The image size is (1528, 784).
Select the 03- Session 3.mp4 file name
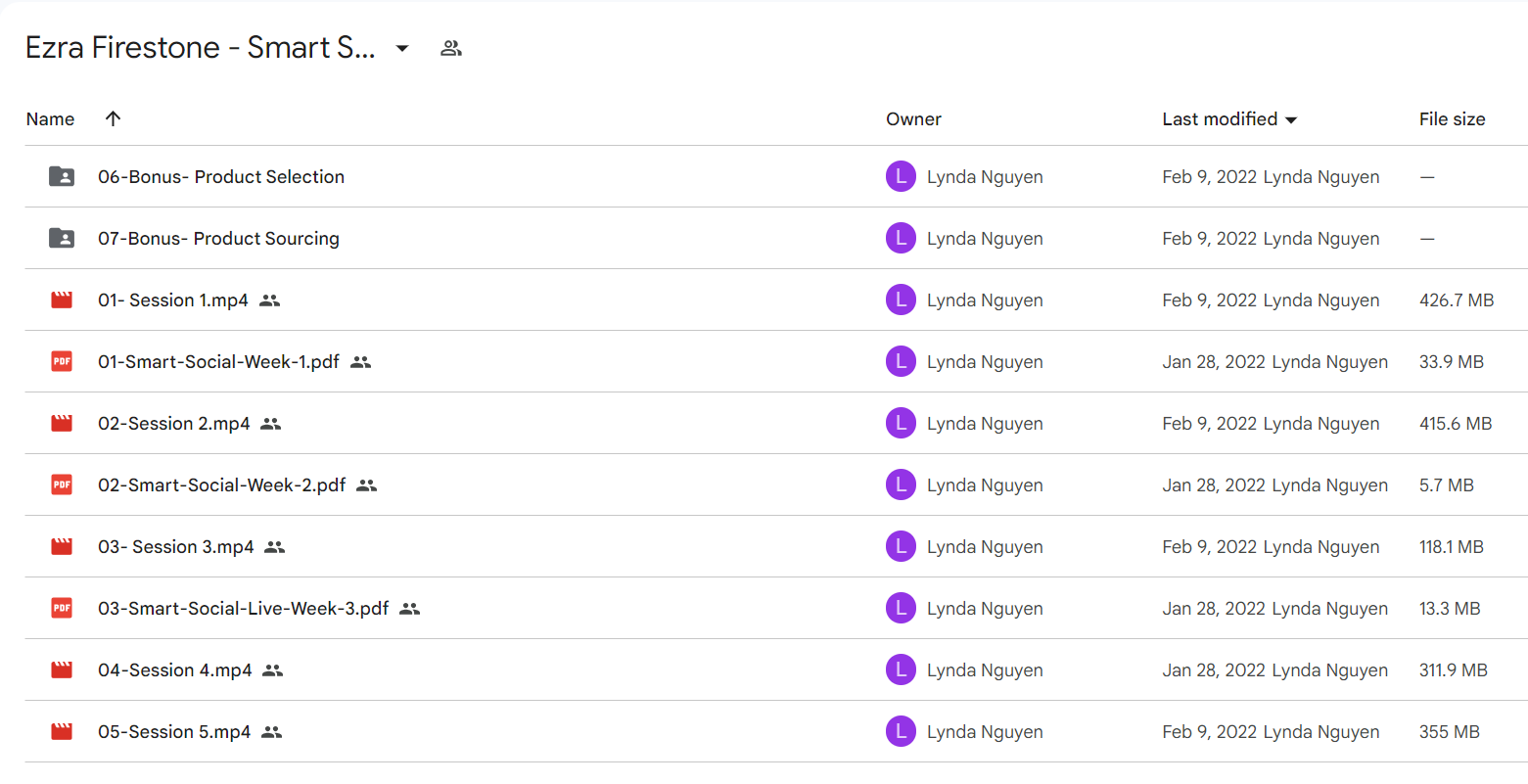(176, 547)
